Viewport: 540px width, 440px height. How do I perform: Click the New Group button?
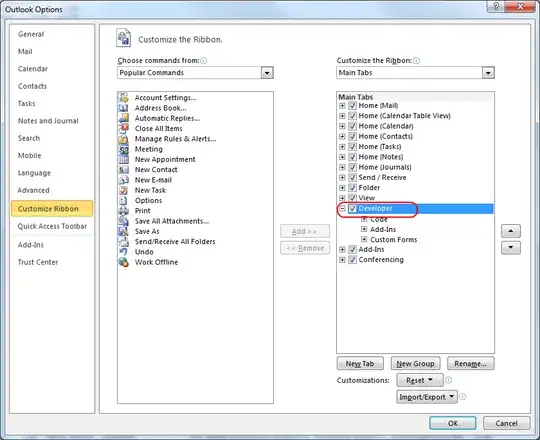[x=415, y=364]
